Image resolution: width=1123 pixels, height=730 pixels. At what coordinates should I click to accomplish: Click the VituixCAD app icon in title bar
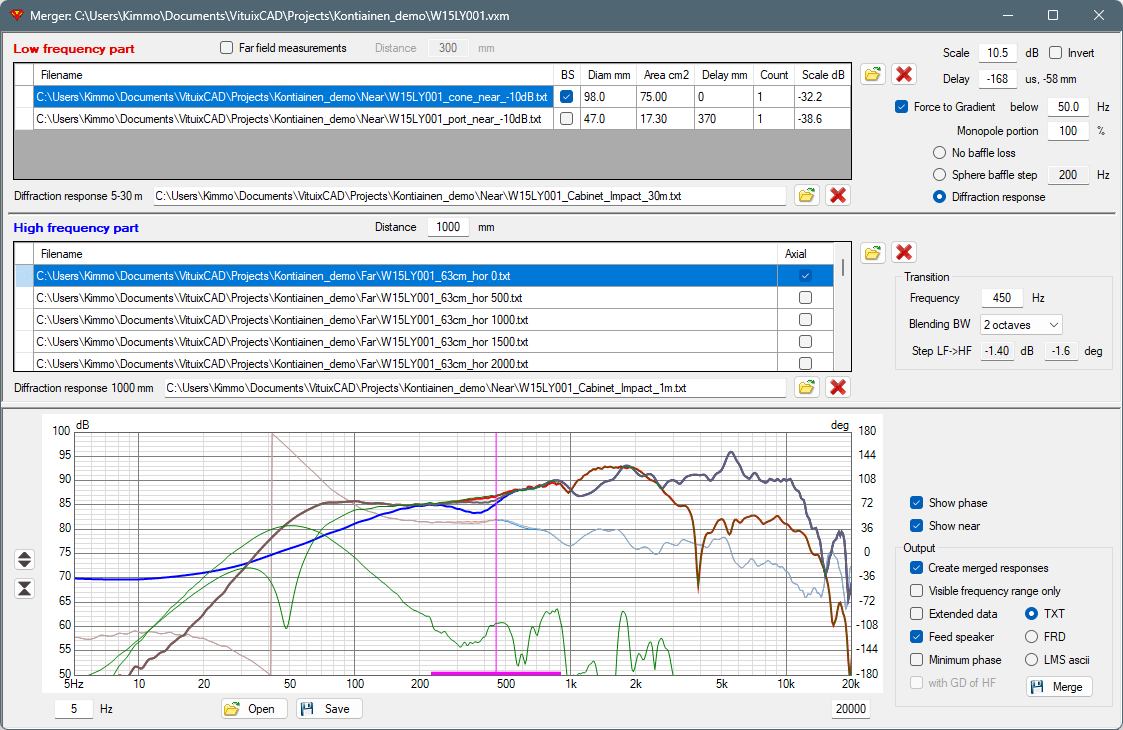click(15, 15)
